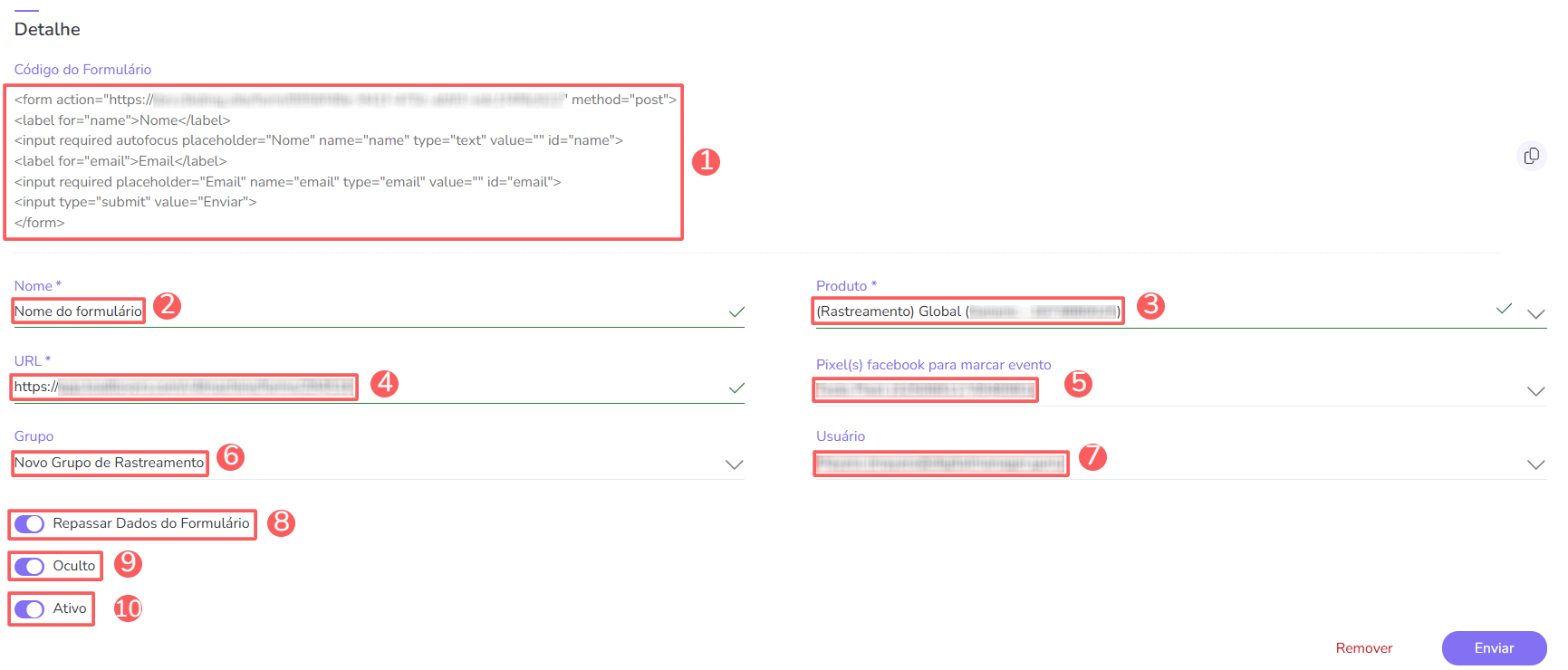Image resolution: width=1568 pixels, height=670 pixels.
Task: Open the Grupo dropdown chevron
Action: tap(734, 464)
